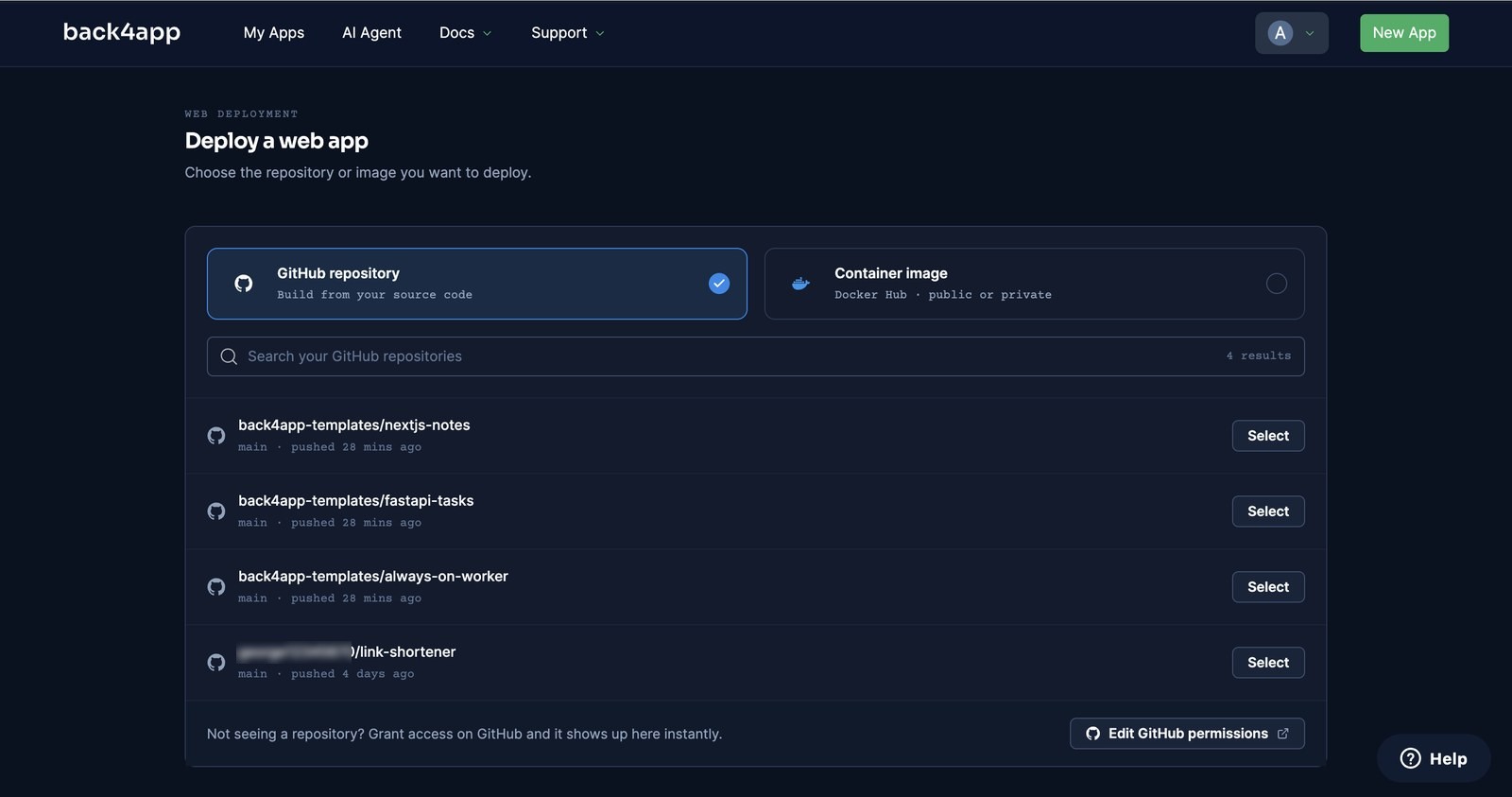Expand the Support dropdown menu

click(x=567, y=33)
